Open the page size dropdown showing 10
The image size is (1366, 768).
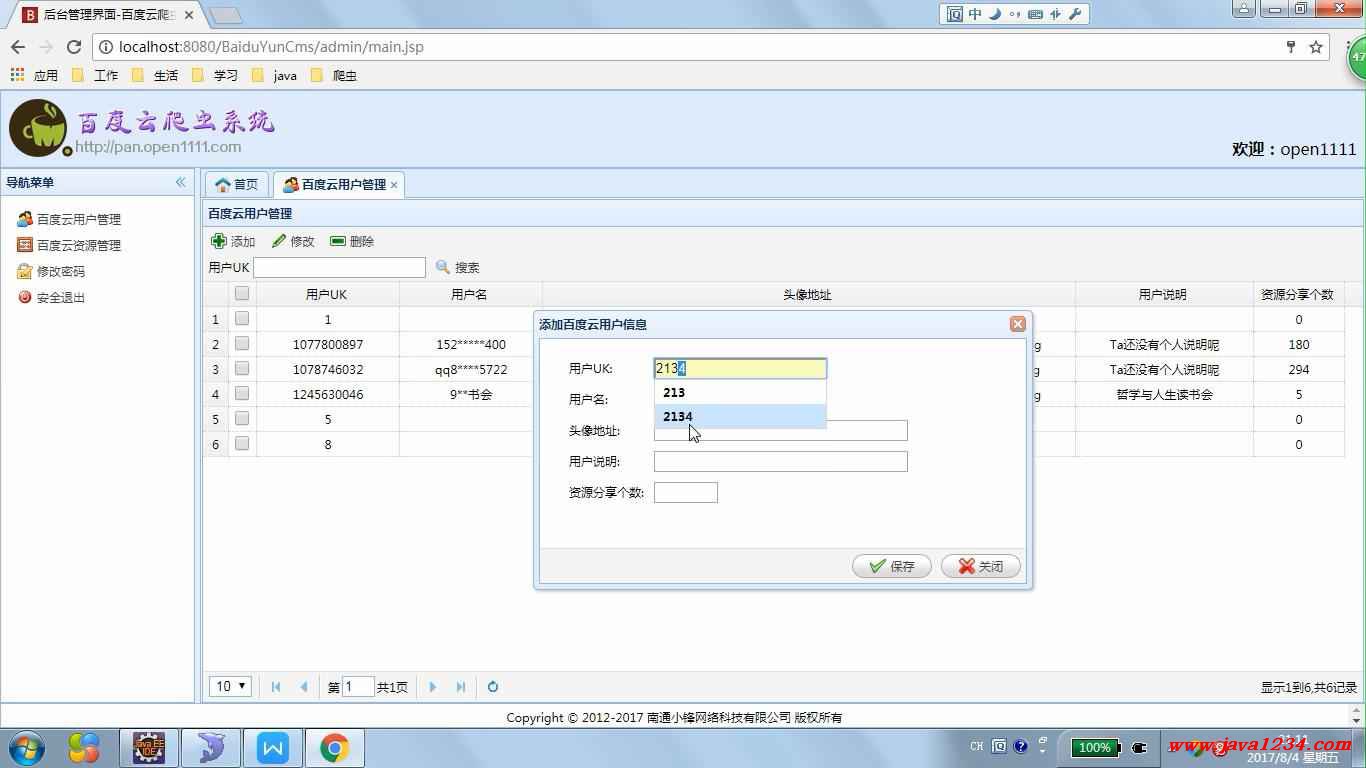[x=231, y=686]
